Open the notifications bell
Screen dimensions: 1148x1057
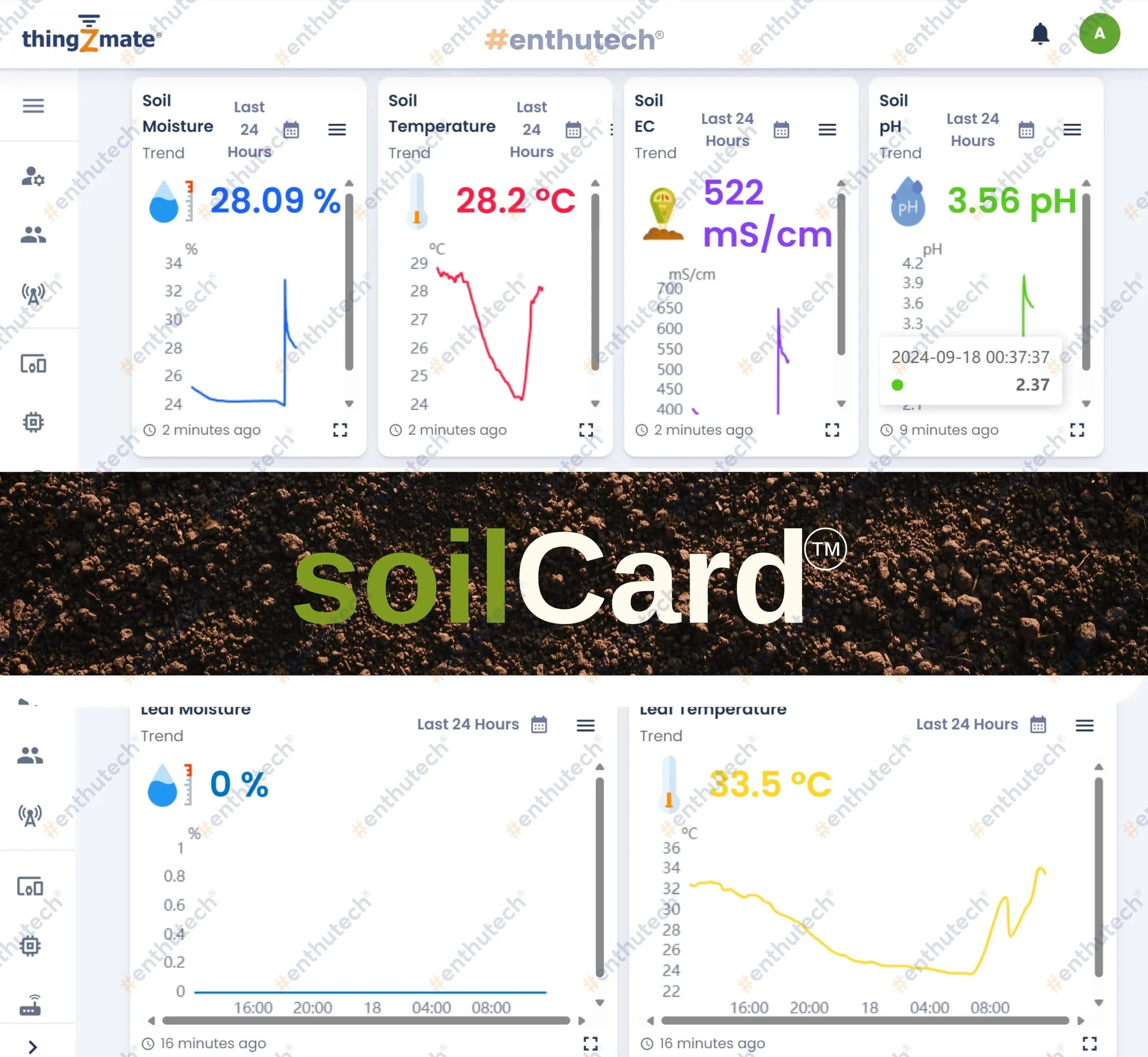click(1040, 34)
